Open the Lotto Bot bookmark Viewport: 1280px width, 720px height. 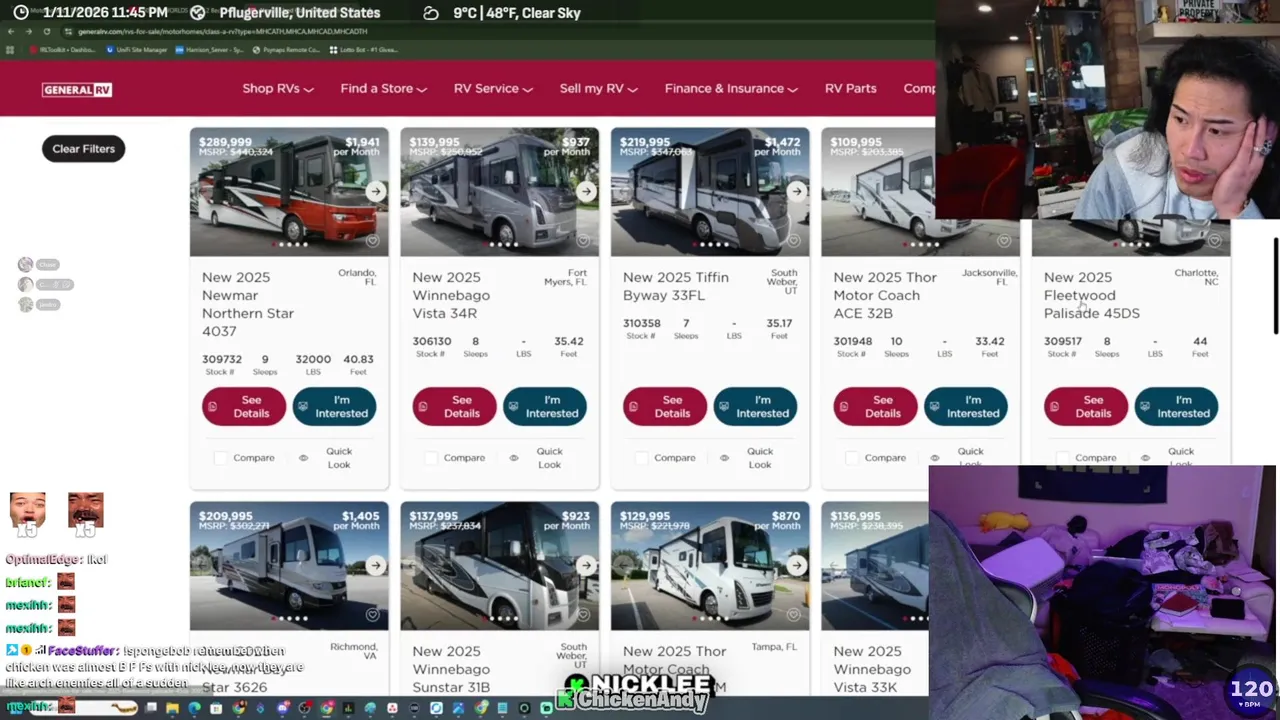click(363, 49)
